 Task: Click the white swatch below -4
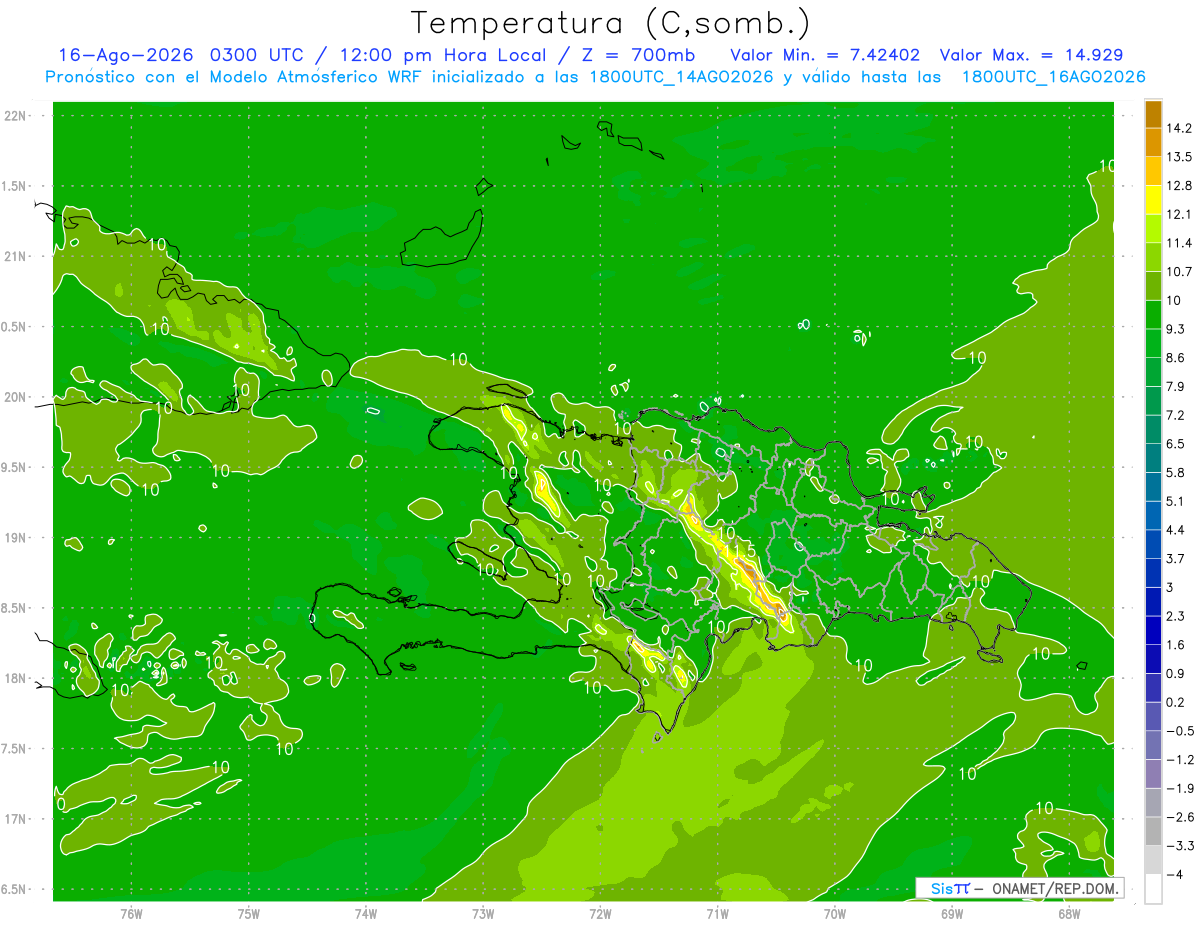pyautogui.click(x=1153, y=889)
